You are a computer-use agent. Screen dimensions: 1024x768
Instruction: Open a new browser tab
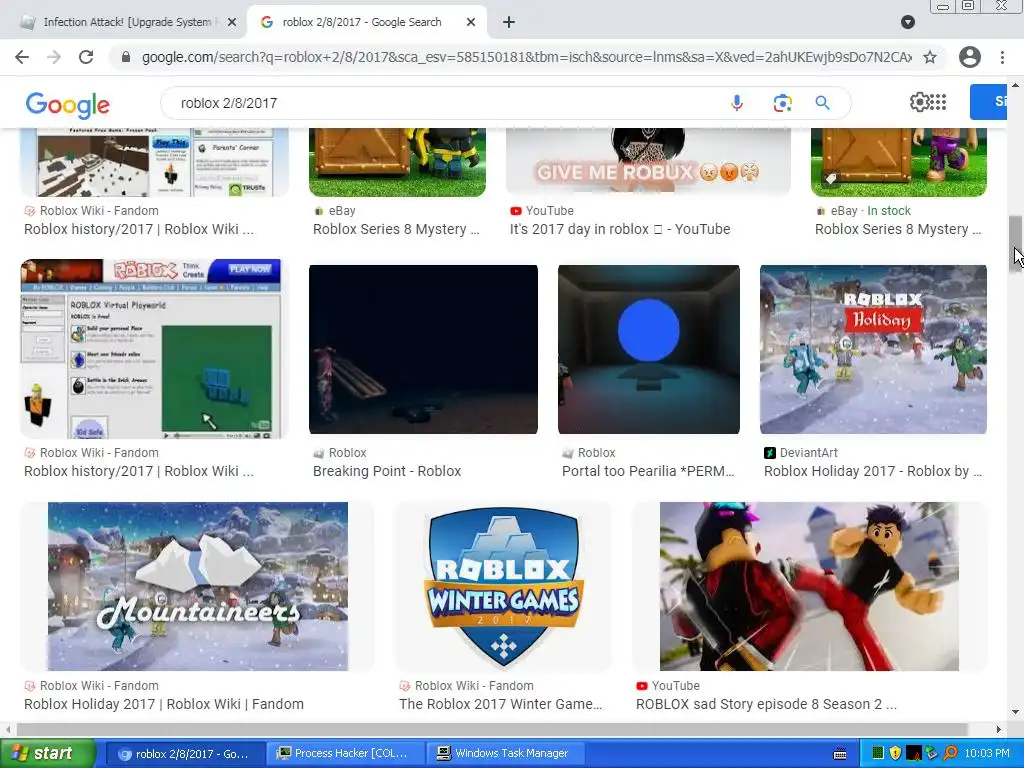(x=509, y=22)
